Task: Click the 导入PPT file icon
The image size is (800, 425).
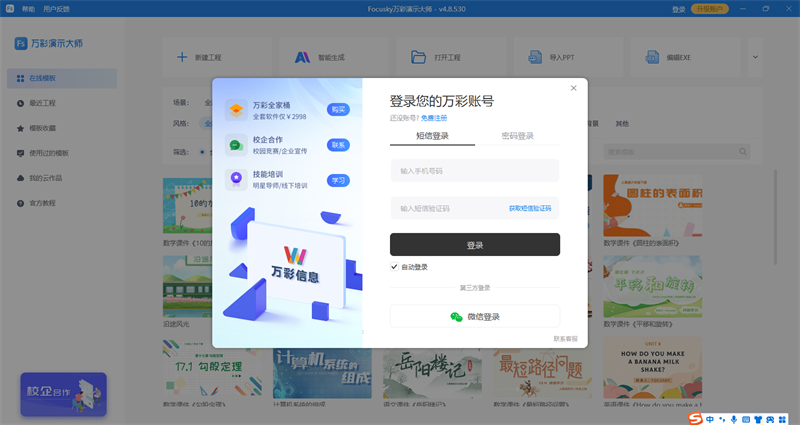Action: (535, 57)
